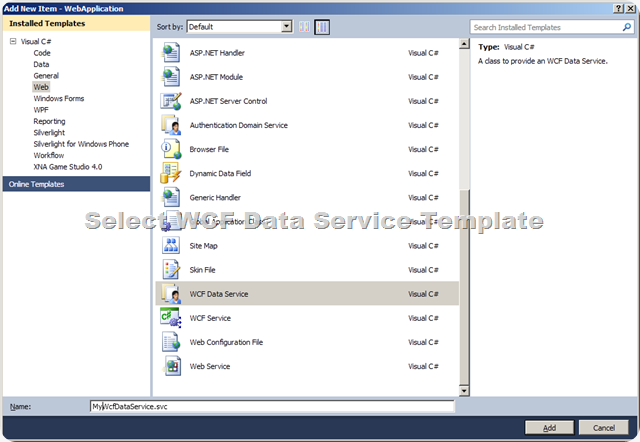Select Web Configuration File template name
This screenshot has height=442, width=640.
226,342
